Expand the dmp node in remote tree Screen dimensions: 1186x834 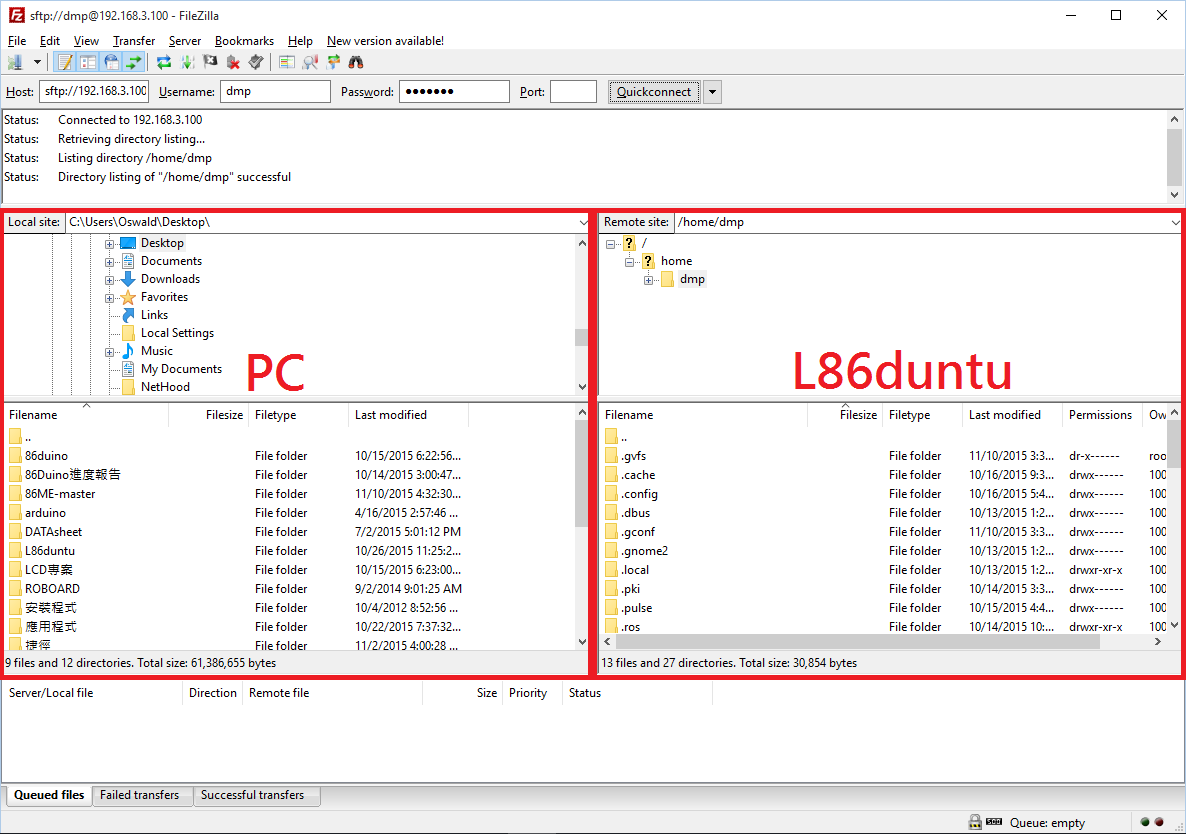(x=648, y=280)
